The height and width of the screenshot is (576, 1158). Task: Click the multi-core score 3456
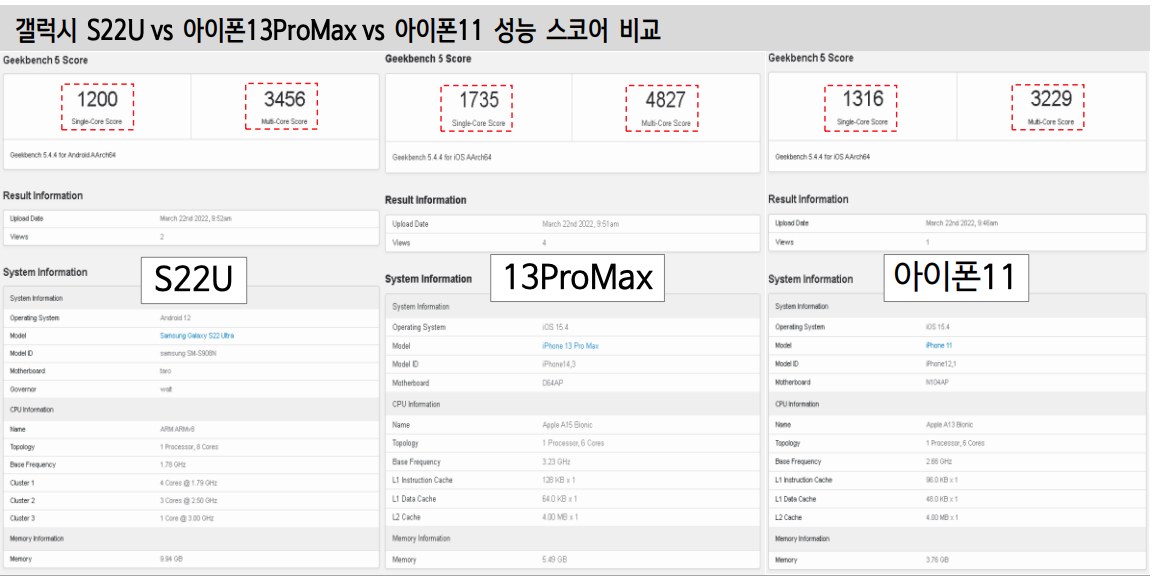[284, 99]
